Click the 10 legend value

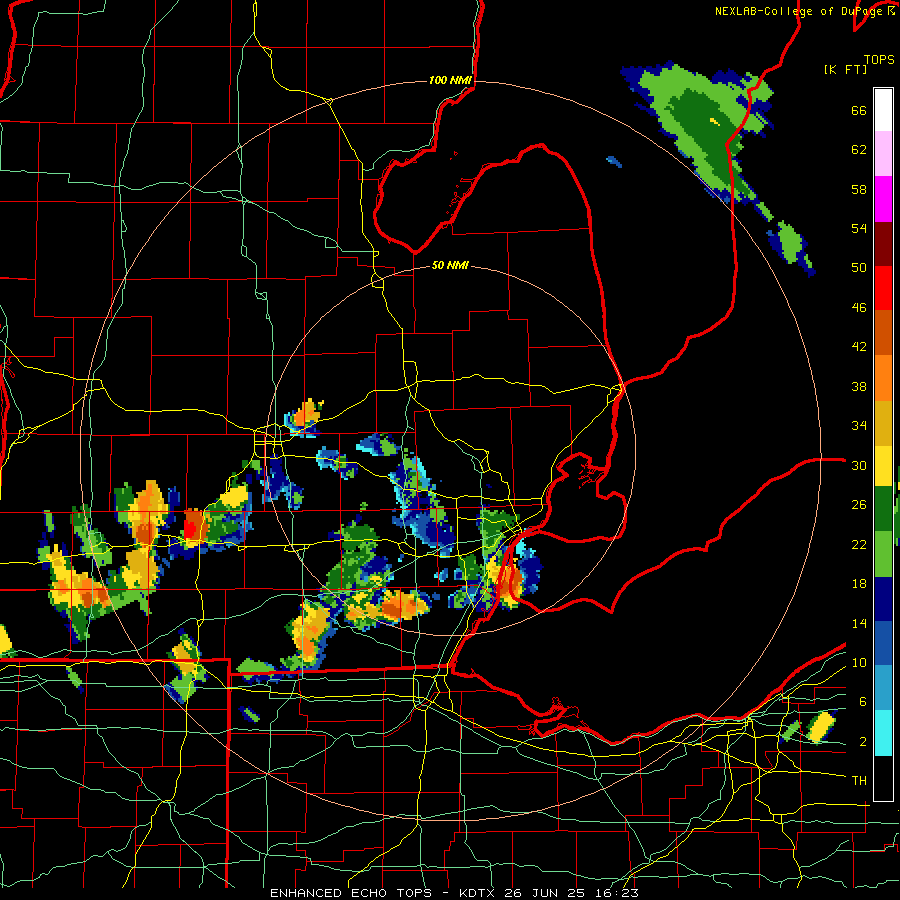[x=859, y=662]
